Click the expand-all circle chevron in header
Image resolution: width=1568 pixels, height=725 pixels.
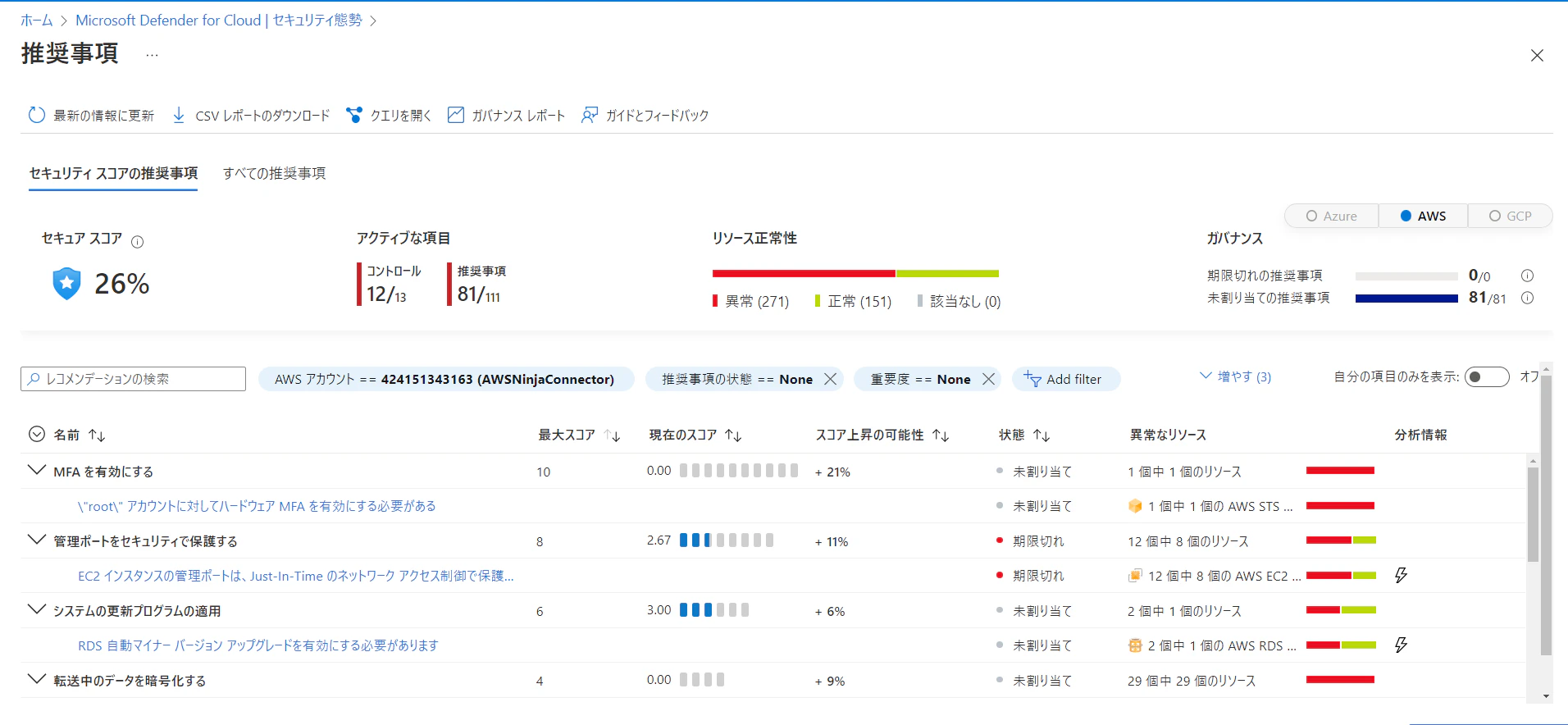[37, 434]
